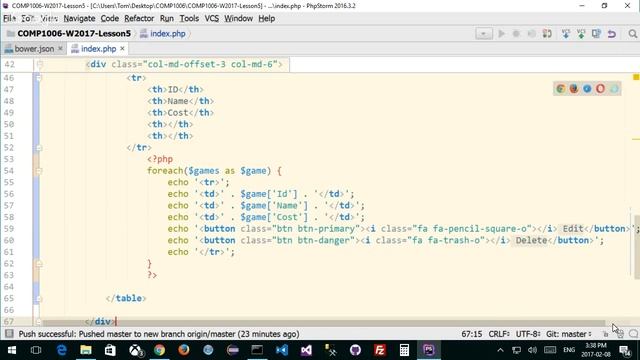
Task: Click the Compare with same repository version icon
Action: coord(596,33)
